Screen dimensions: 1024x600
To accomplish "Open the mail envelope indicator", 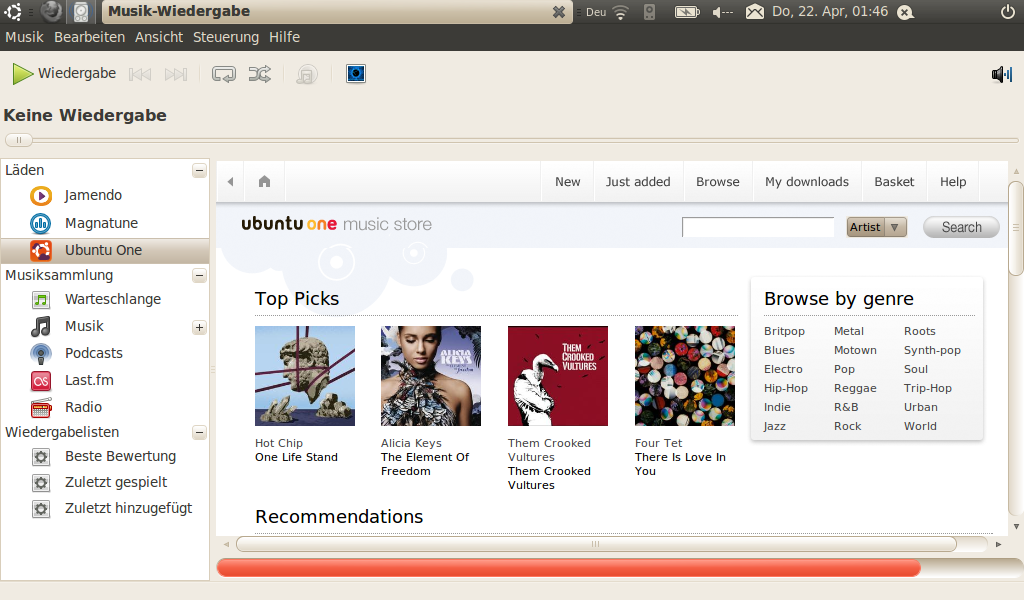I will (755, 12).
